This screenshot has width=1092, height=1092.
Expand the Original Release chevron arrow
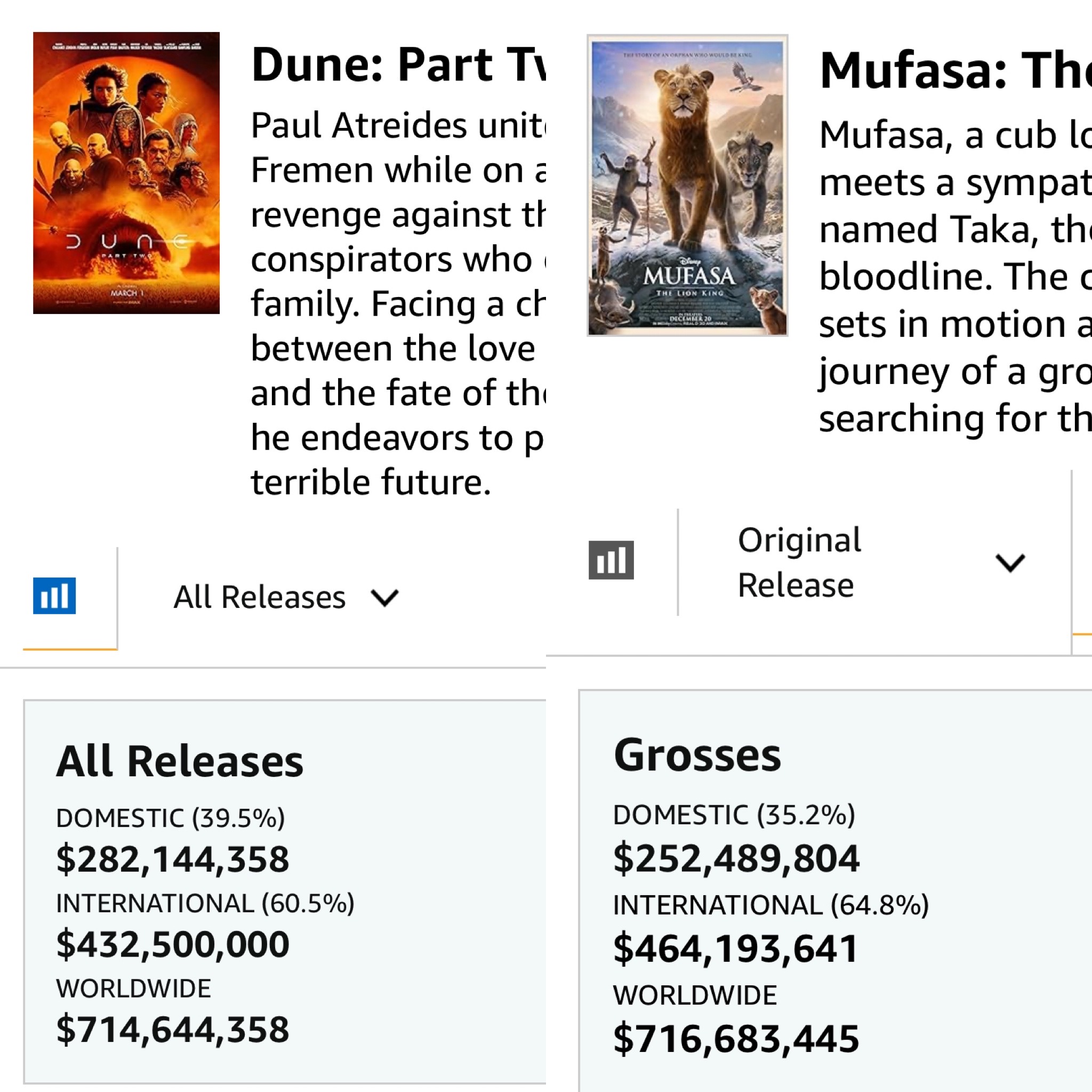1010,563
